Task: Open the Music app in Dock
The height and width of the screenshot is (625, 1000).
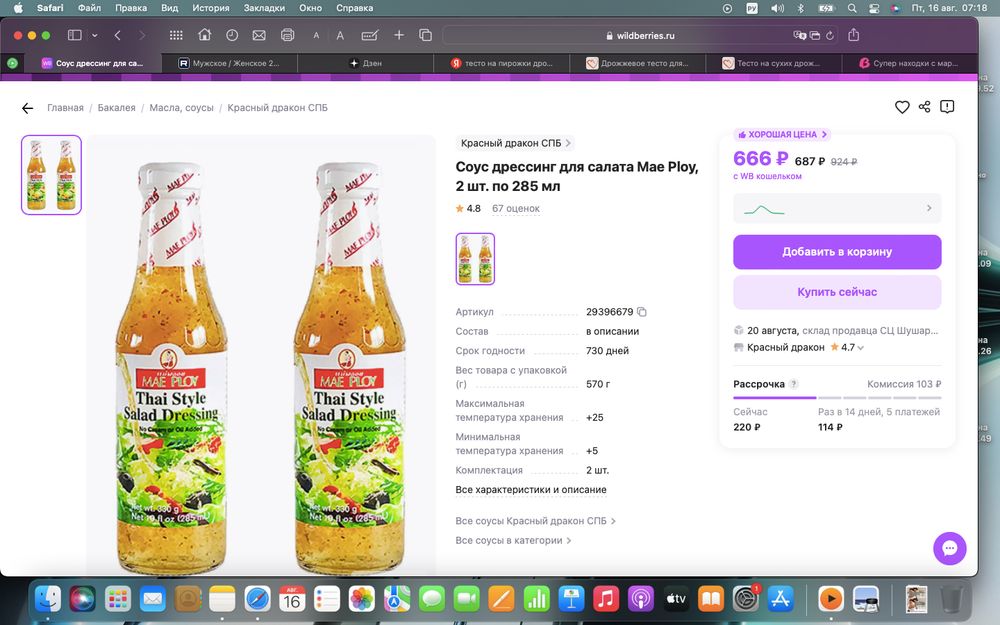Action: tap(606, 599)
